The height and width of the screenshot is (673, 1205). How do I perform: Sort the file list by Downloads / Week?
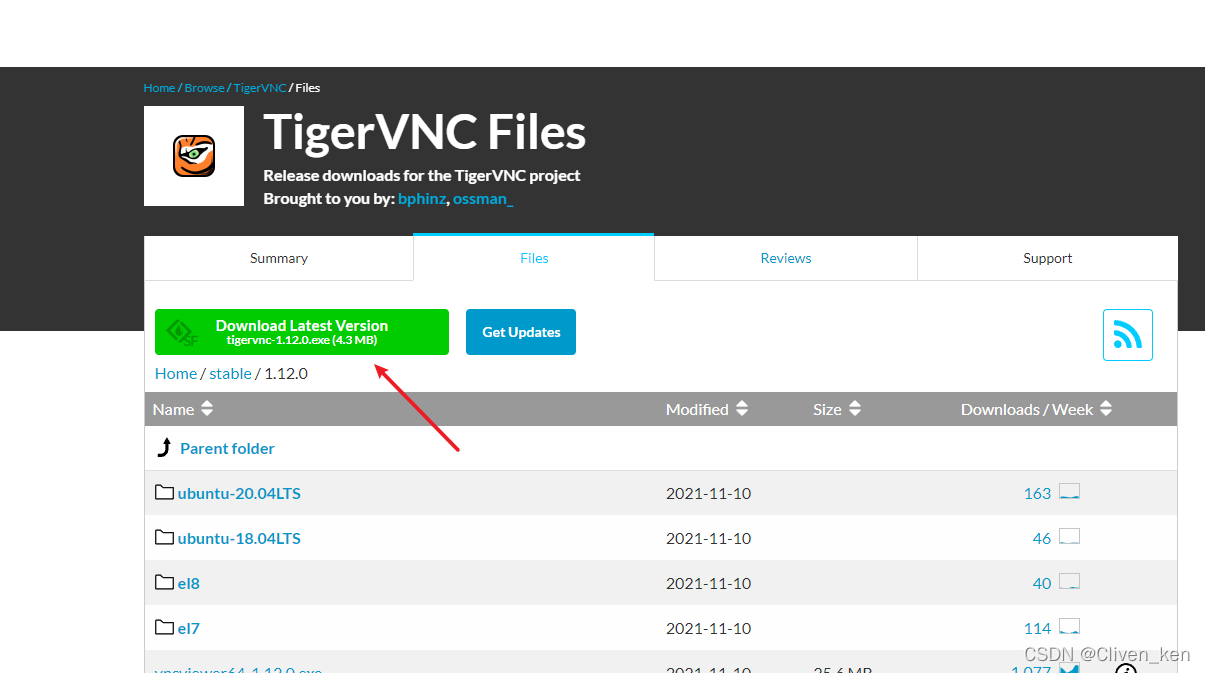pyautogui.click(x=1037, y=409)
